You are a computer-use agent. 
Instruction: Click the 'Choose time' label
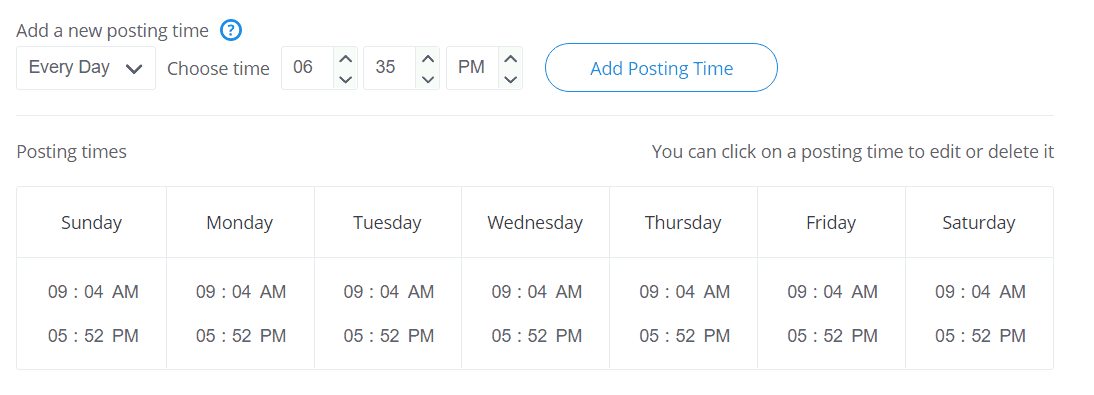coord(218,68)
